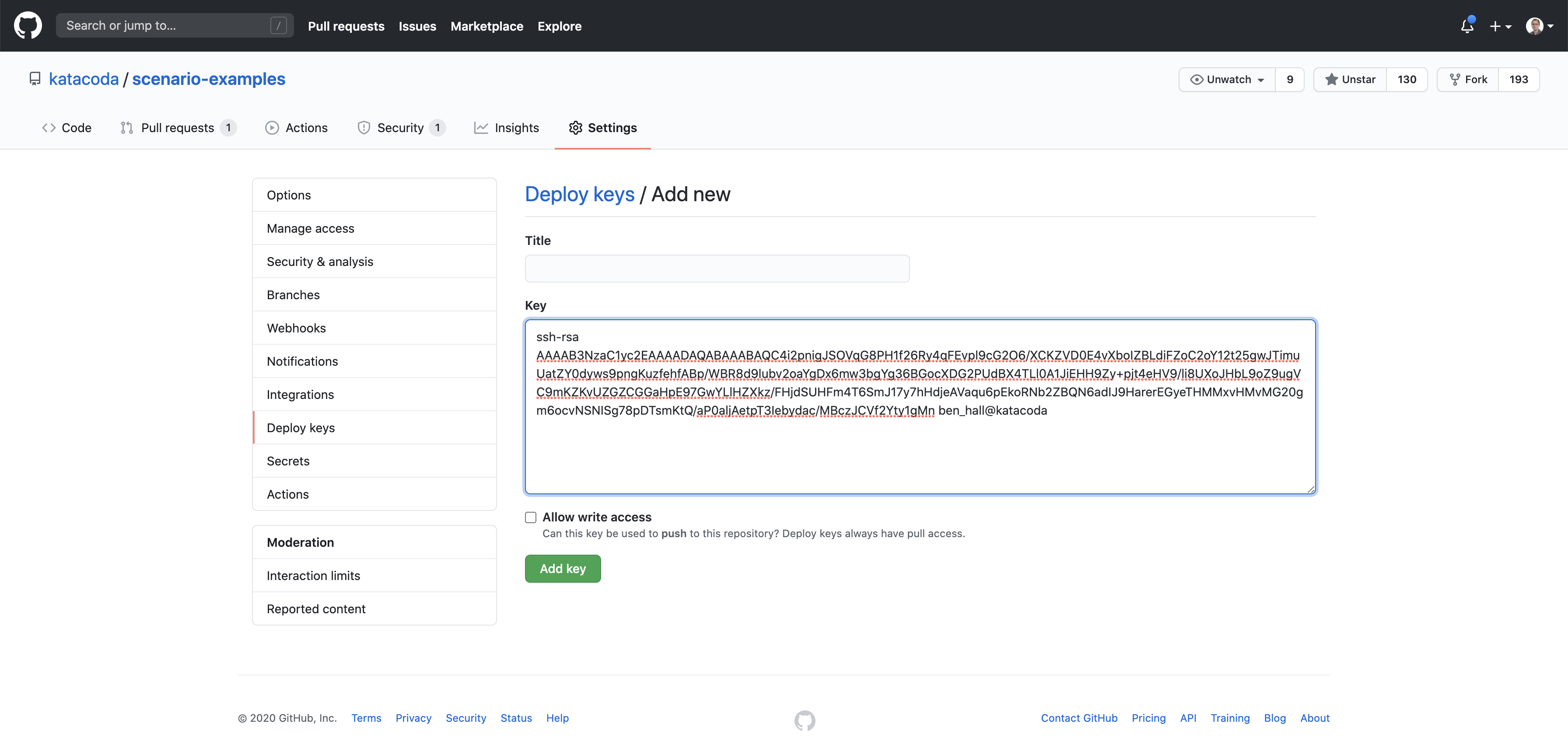Open Explore in the top navigation
Screen dimensions: 1568x755
tap(560, 26)
